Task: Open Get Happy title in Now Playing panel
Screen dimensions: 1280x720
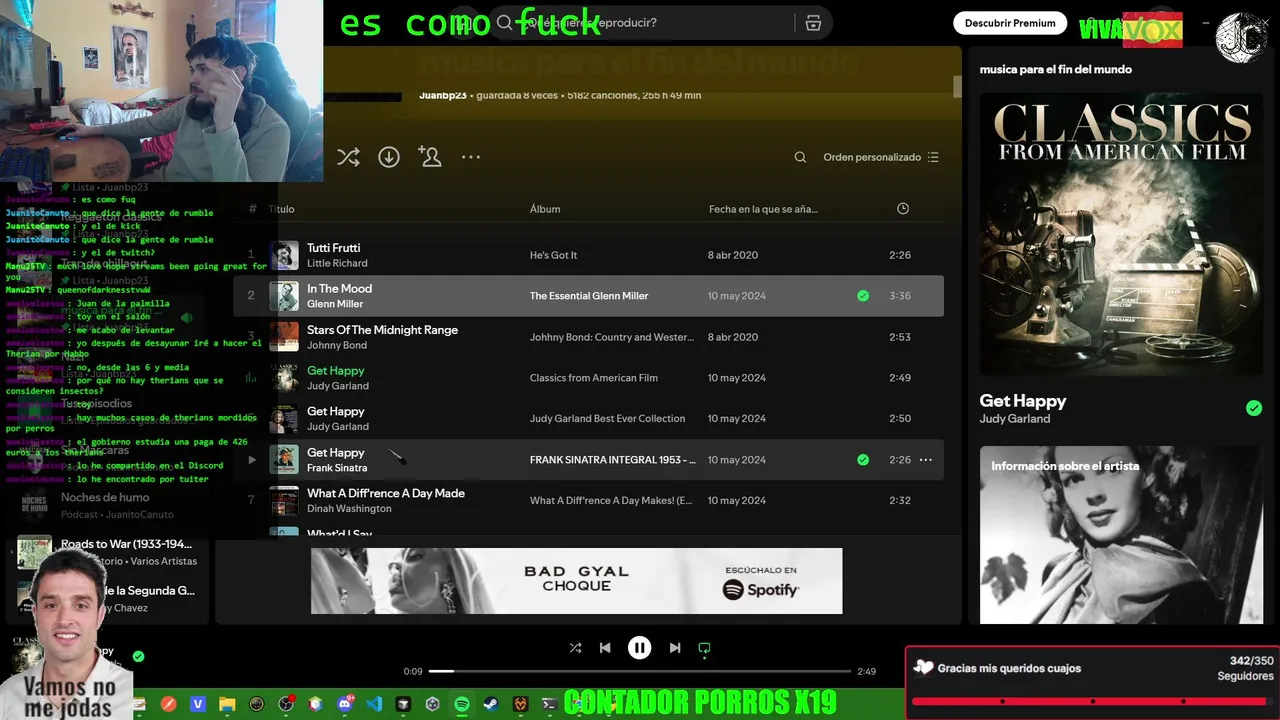Action: [x=1023, y=401]
